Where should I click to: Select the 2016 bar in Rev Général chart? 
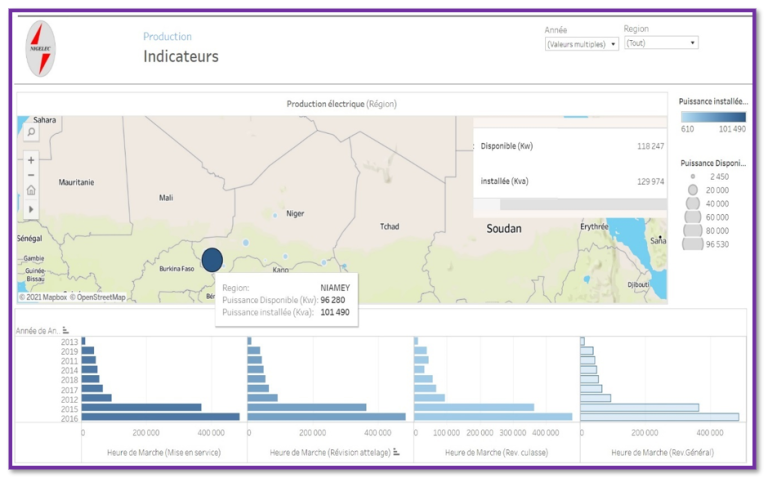(659, 417)
